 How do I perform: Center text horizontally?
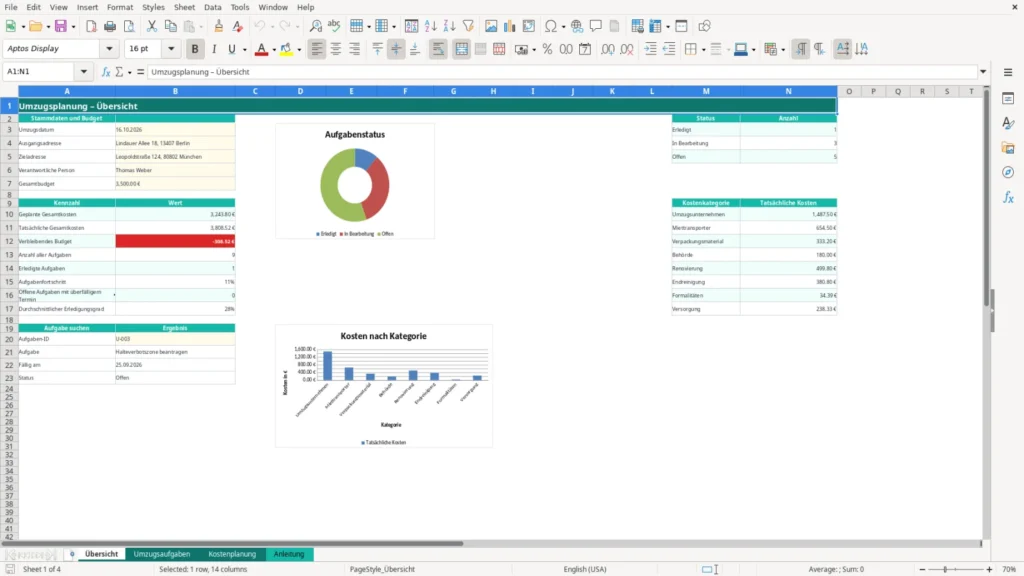[x=336, y=49]
